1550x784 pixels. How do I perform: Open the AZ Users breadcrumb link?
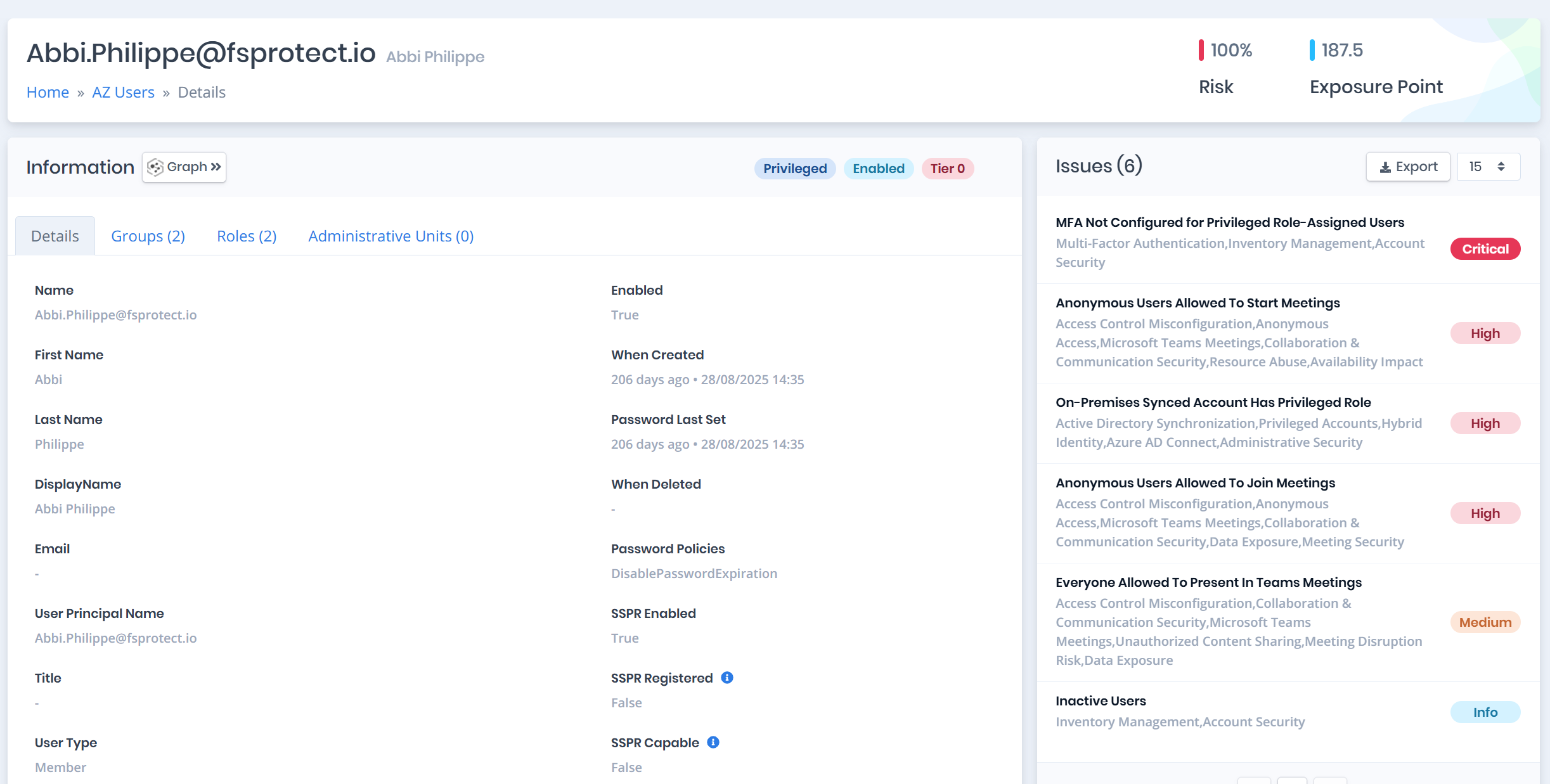(123, 92)
